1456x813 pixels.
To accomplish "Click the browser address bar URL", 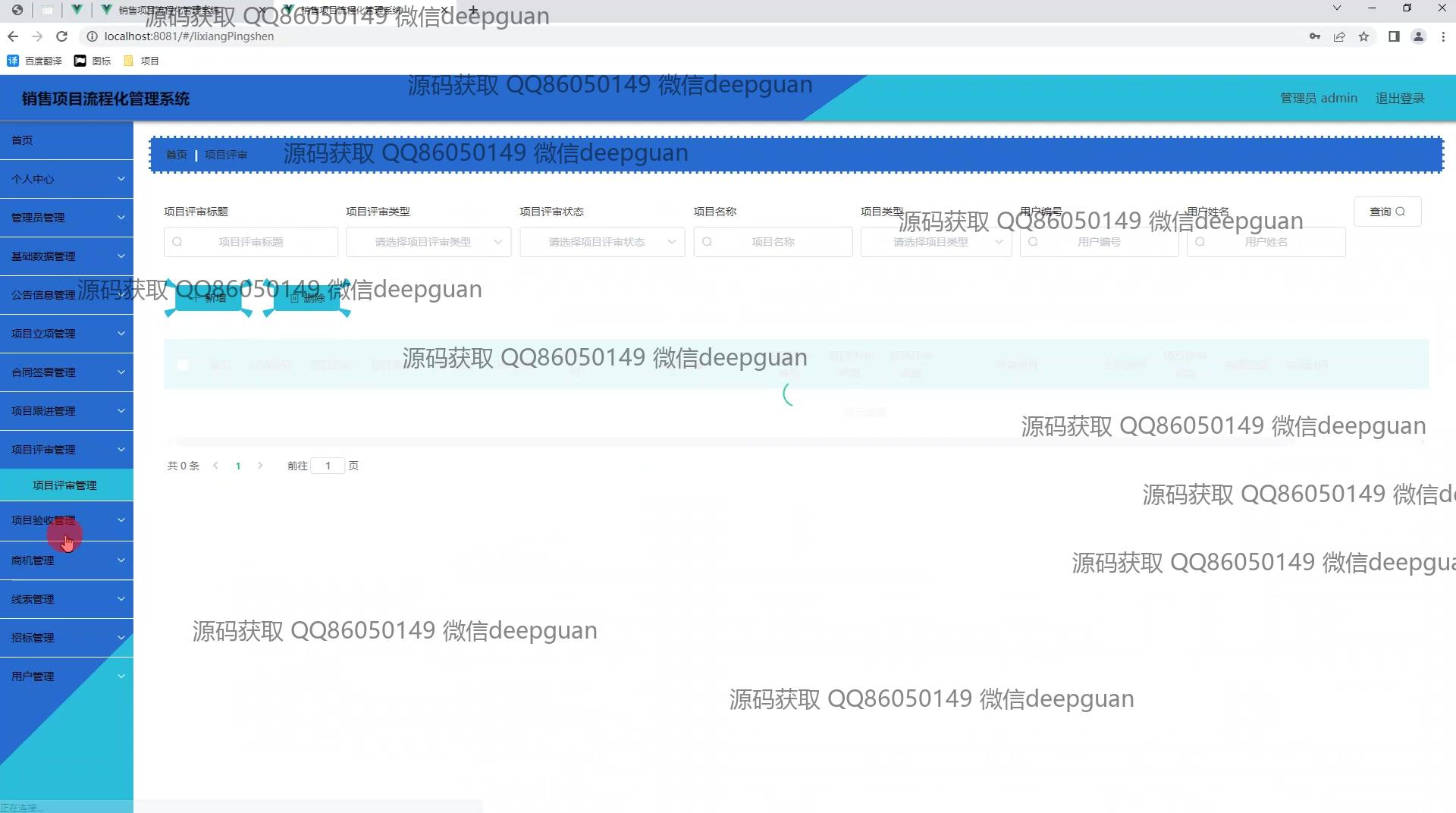I will pyautogui.click(x=189, y=36).
